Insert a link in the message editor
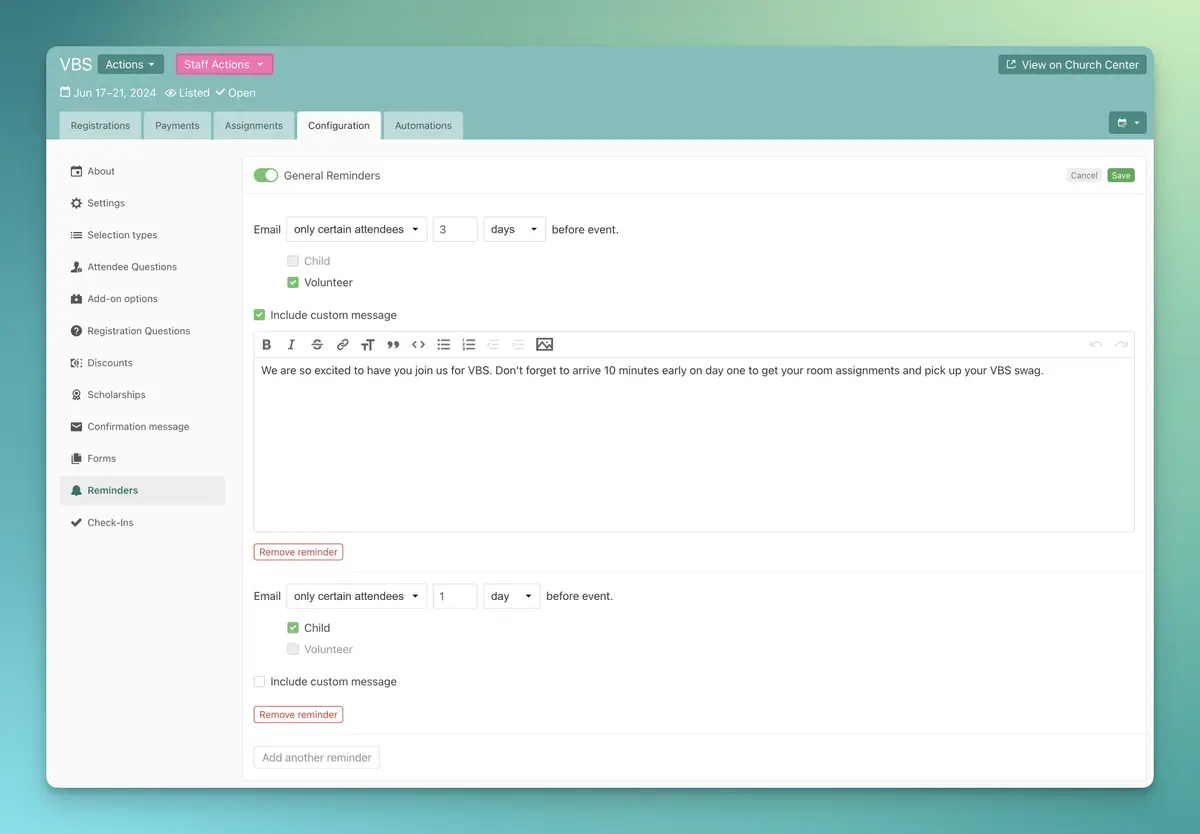This screenshot has width=1200, height=834. point(342,345)
